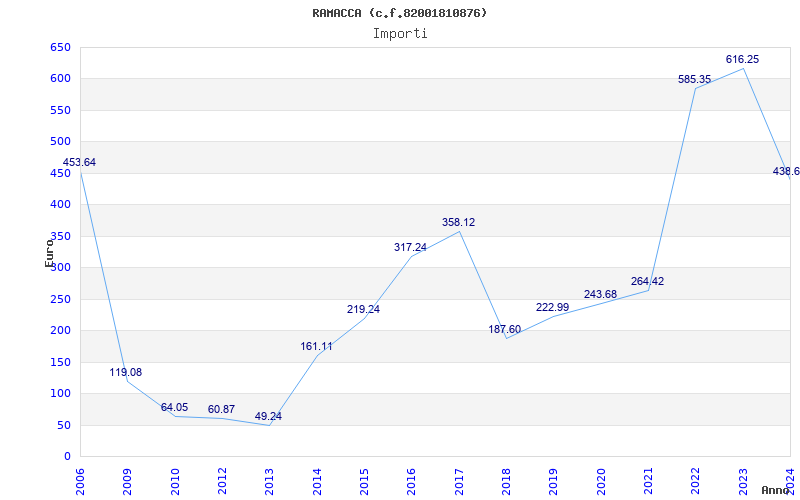Click the 2006 x-axis year label
The image size is (800, 500).
pyautogui.click(x=80, y=482)
